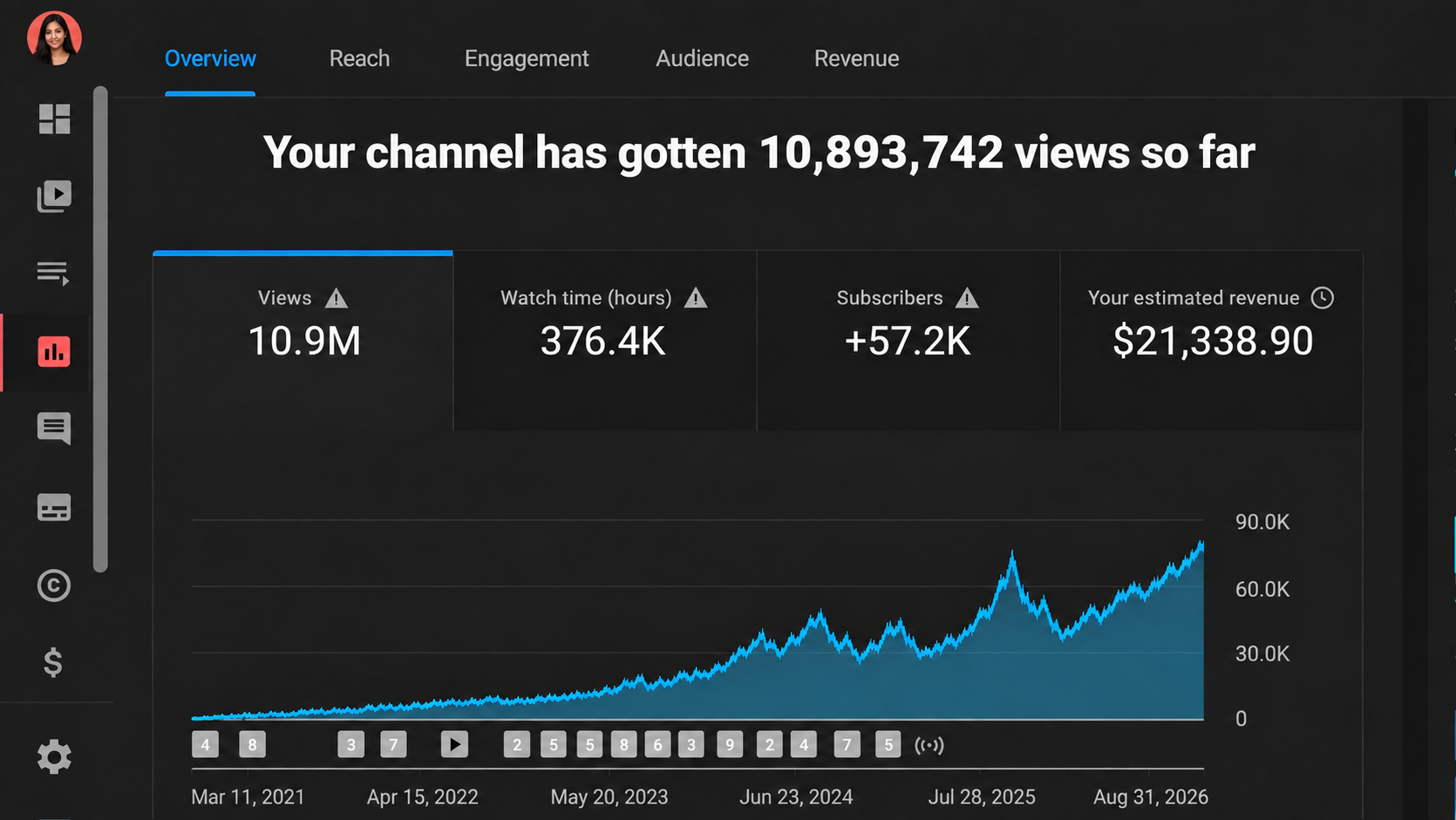This screenshot has height=820, width=1456.
Task: Open the Content videos icon in sidebar
Action: pyautogui.click(x=54, y=196)
